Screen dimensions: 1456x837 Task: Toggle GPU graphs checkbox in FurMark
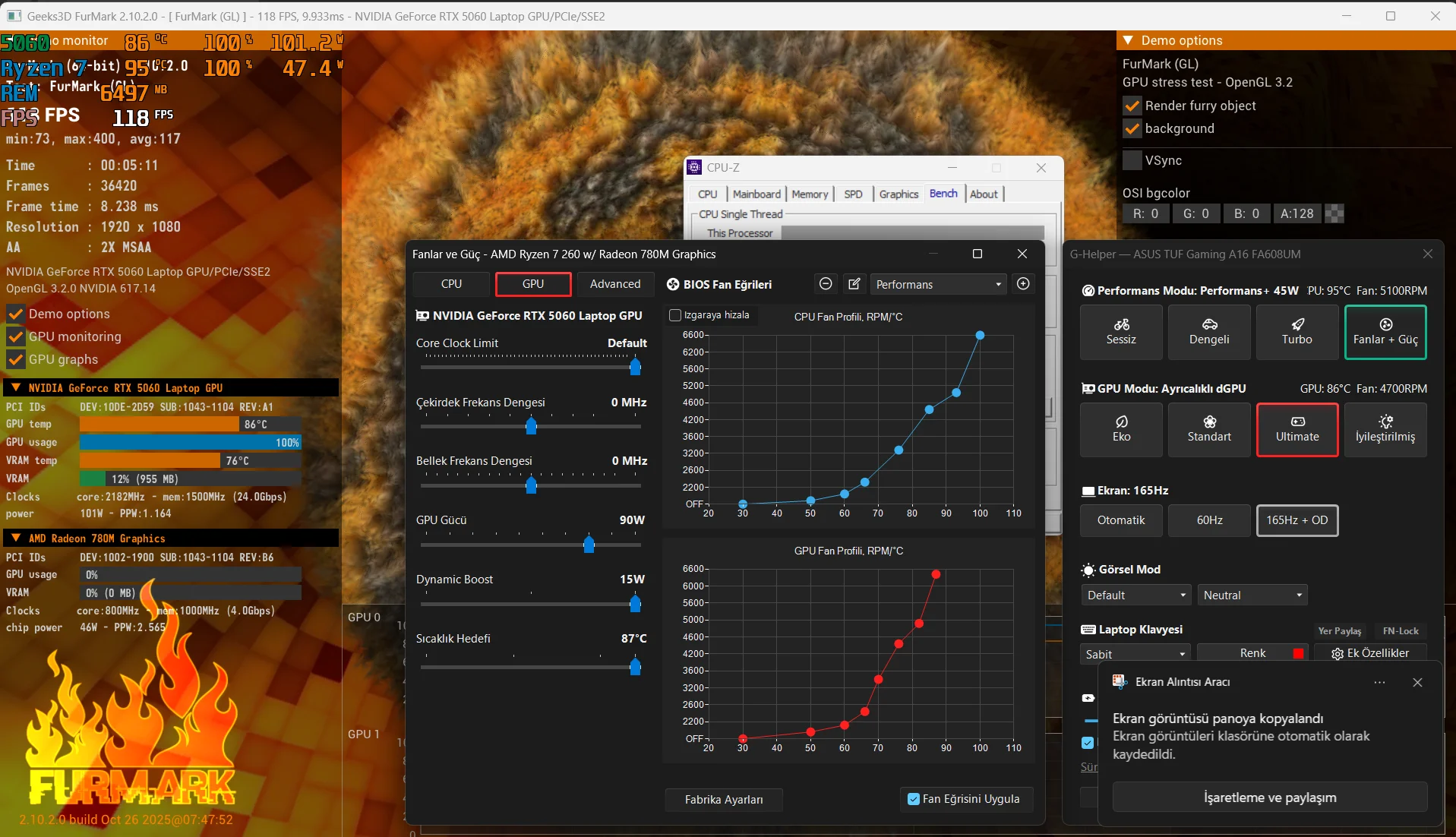click(15, 359)
